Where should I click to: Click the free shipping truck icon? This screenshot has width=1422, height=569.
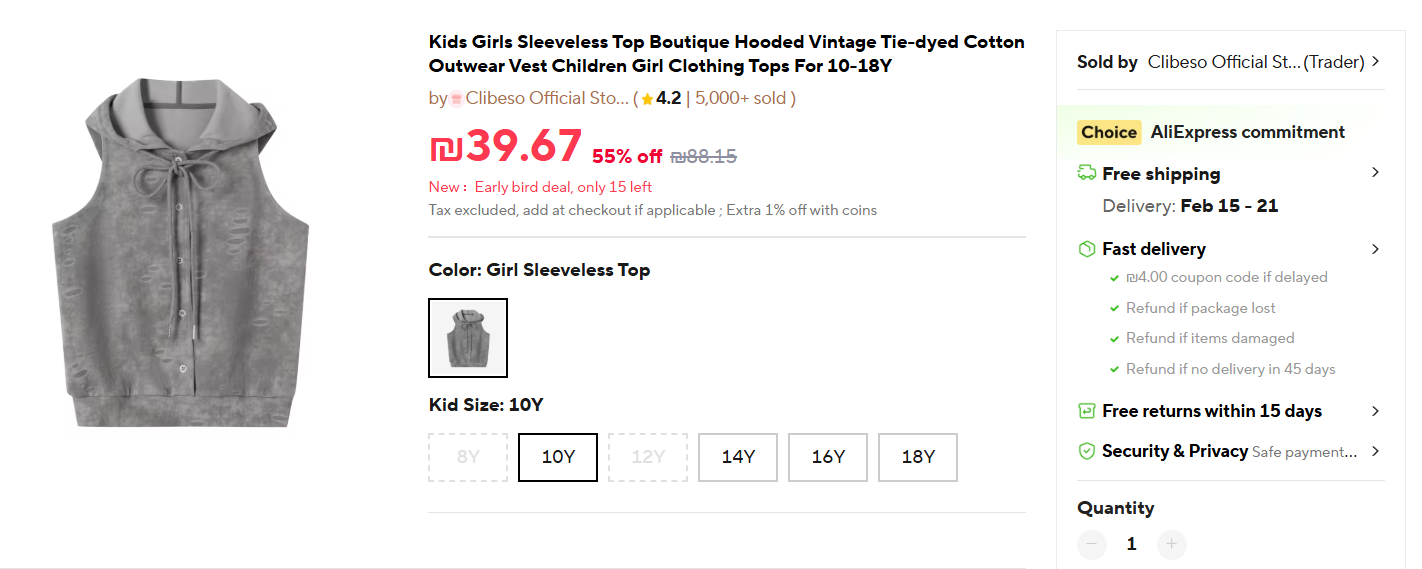coord(1087,174)
